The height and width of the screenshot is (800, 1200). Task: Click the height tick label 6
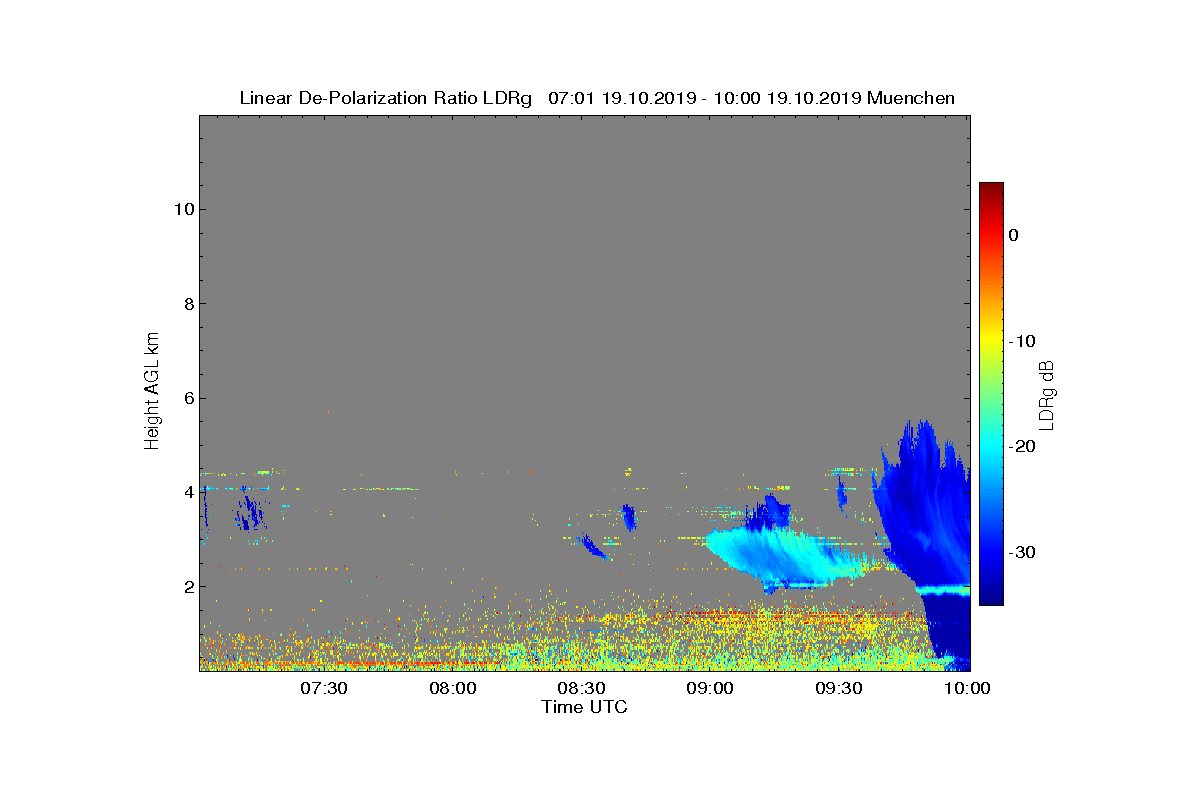(x=187, y=398)
